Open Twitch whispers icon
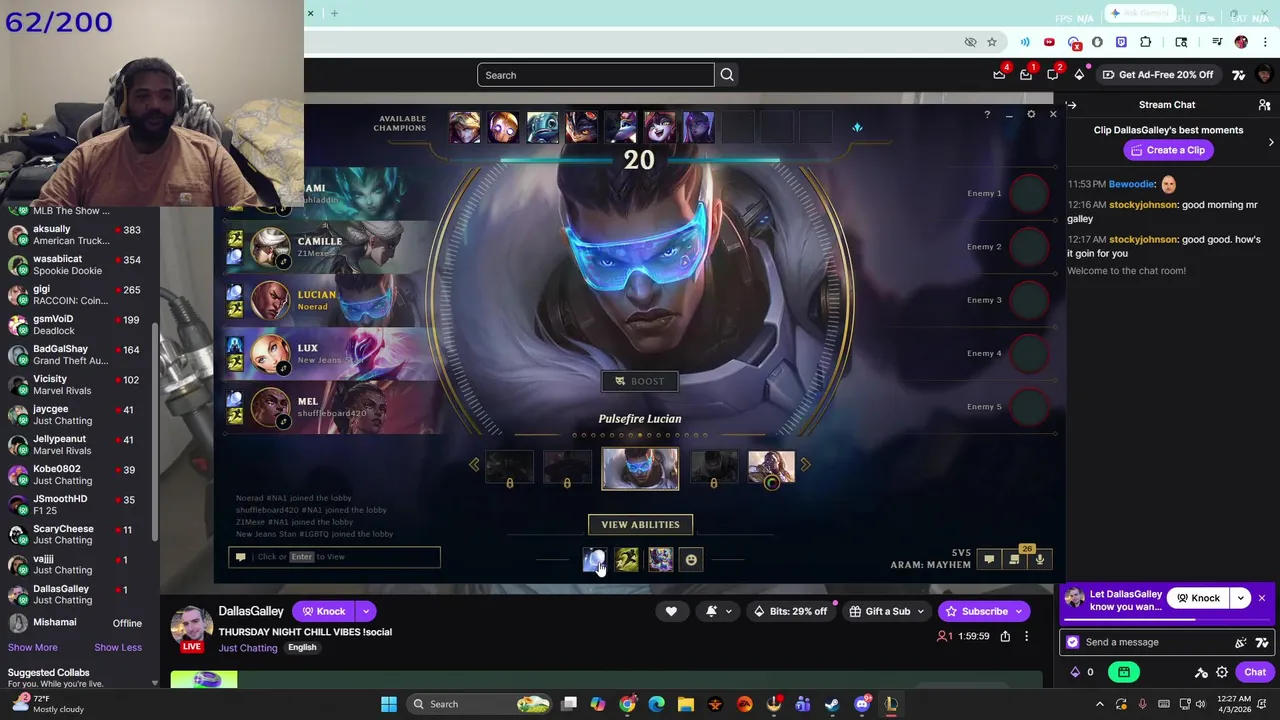The height and width of the screenshot is (720, 1280). (x=1053, y=75)
